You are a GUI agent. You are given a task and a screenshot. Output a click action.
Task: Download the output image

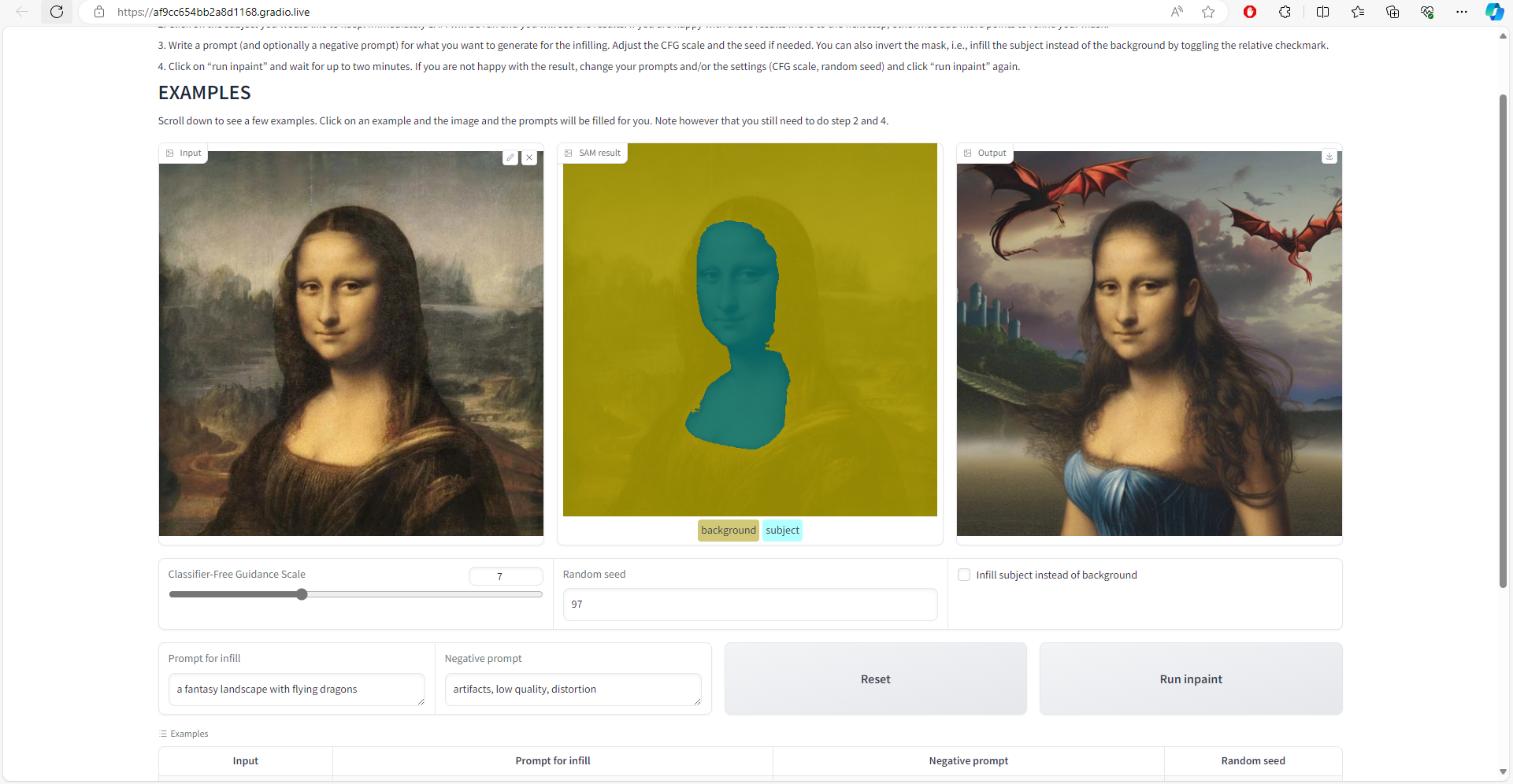pos(1329,156)
